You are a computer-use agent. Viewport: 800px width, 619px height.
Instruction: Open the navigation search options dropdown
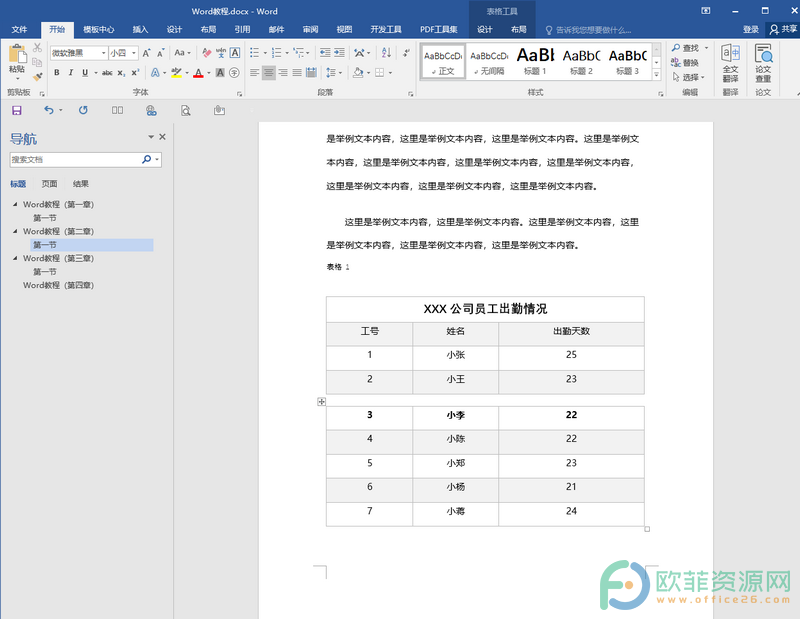click(x=157, y=159)
